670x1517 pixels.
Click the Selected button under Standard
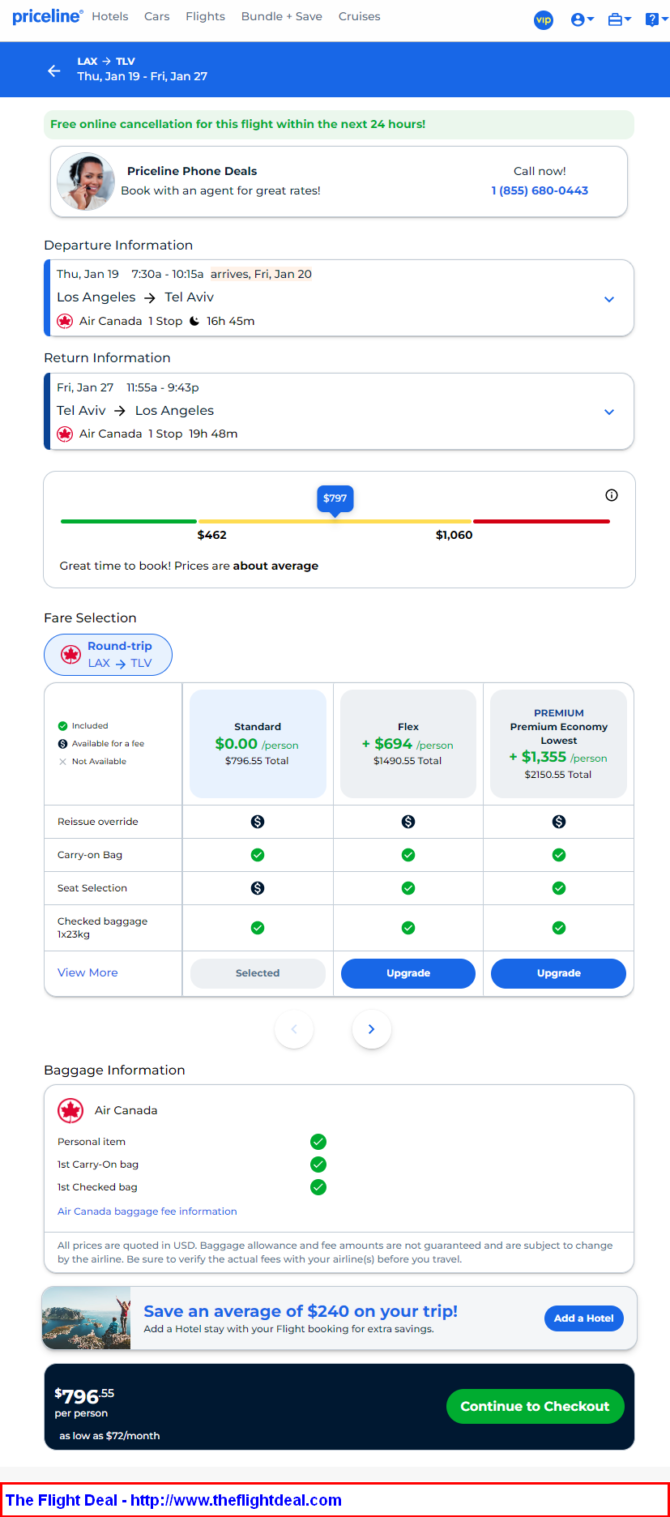pos(258,973)
